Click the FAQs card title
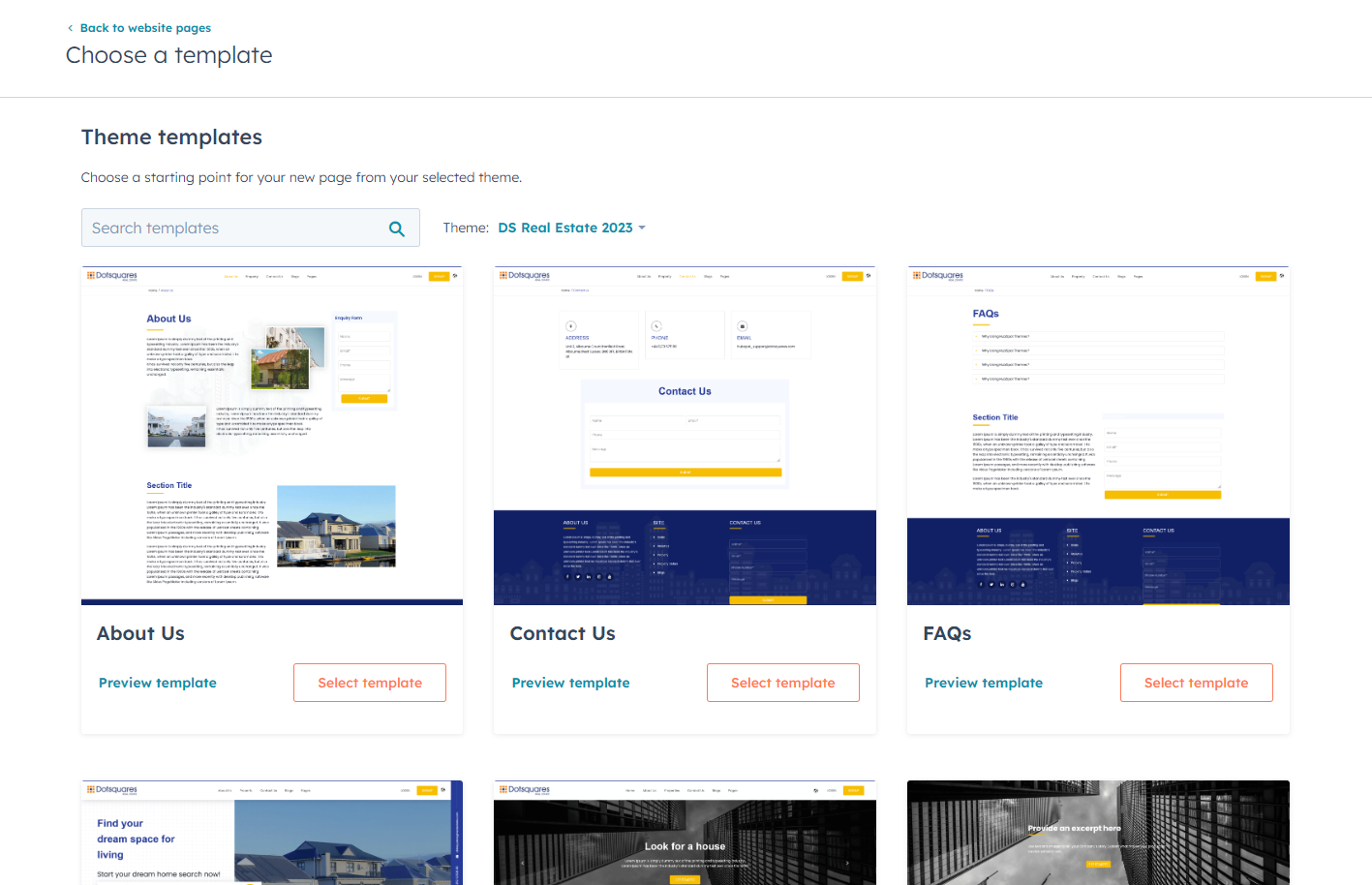1372x885 pixels. 947,633
